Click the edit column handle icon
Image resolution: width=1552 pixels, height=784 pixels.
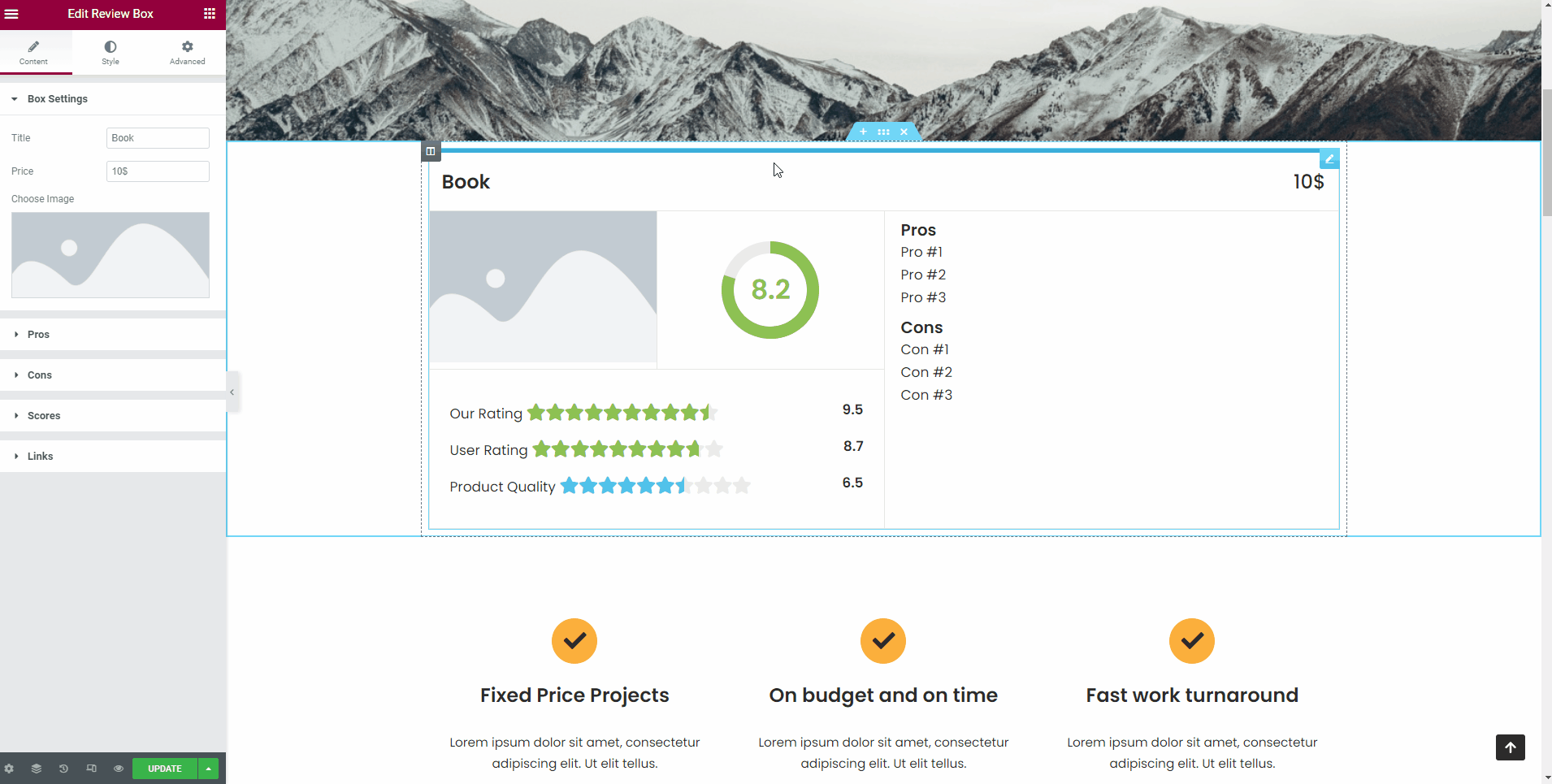[x=431, y=151]
